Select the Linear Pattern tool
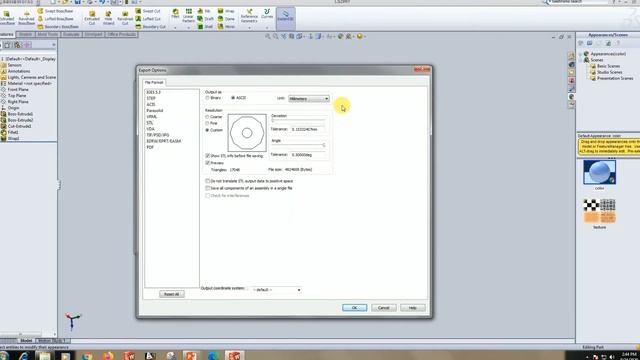 (x=189, y=16)
